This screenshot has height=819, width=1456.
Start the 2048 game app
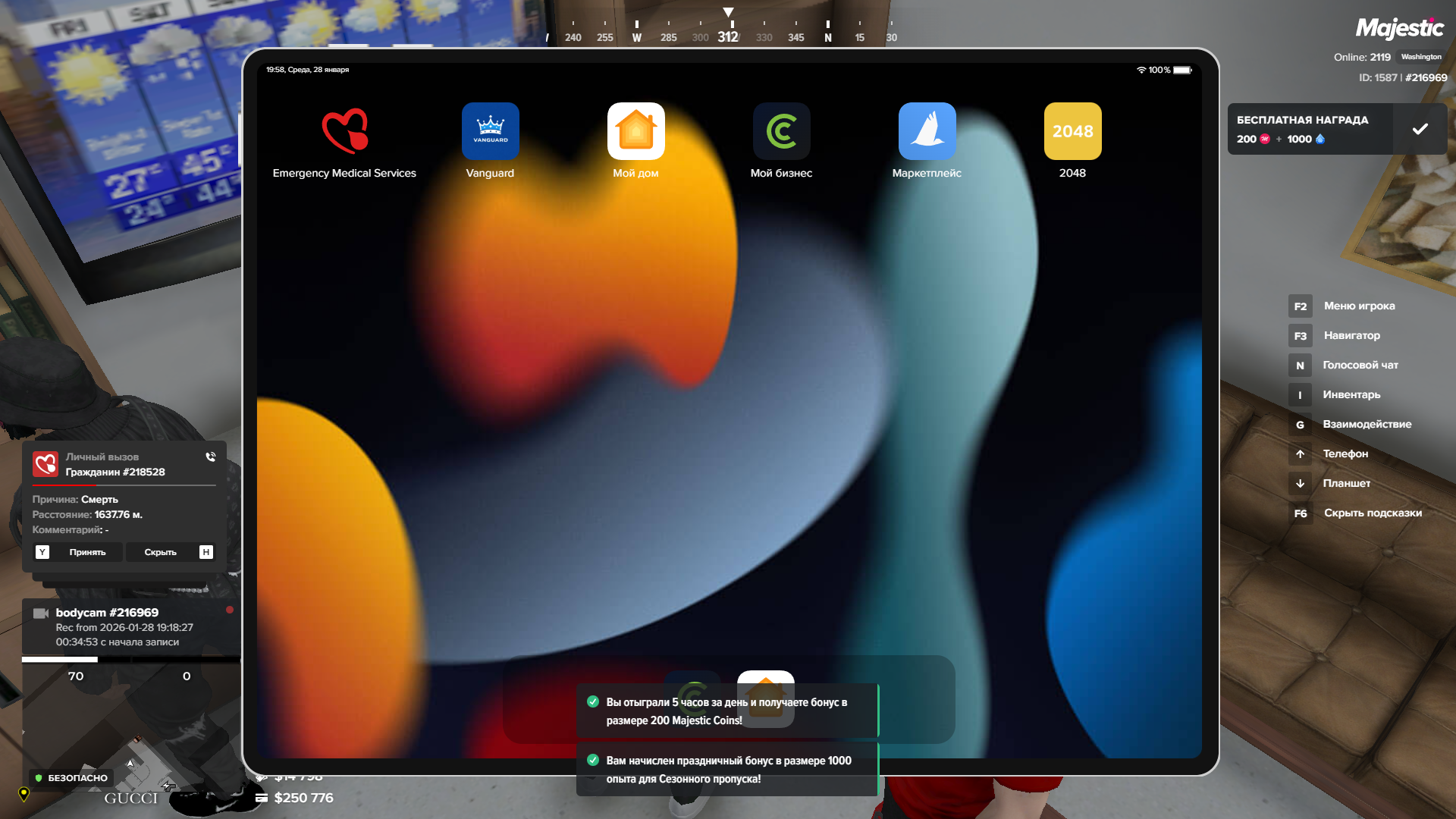coord(1072,132)
